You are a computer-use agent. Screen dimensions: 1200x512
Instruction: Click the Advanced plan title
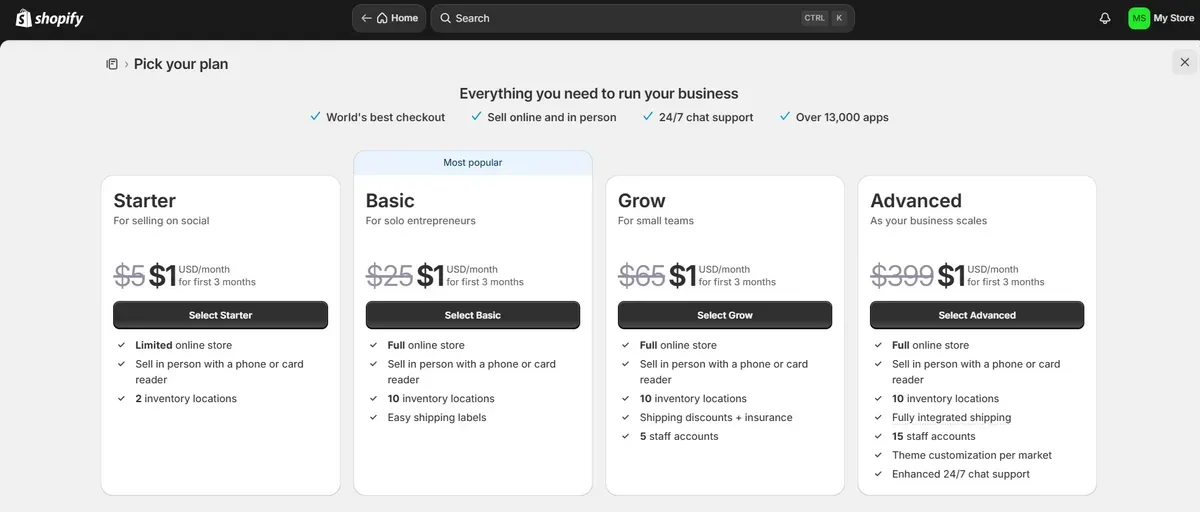[x=916, y=201]
